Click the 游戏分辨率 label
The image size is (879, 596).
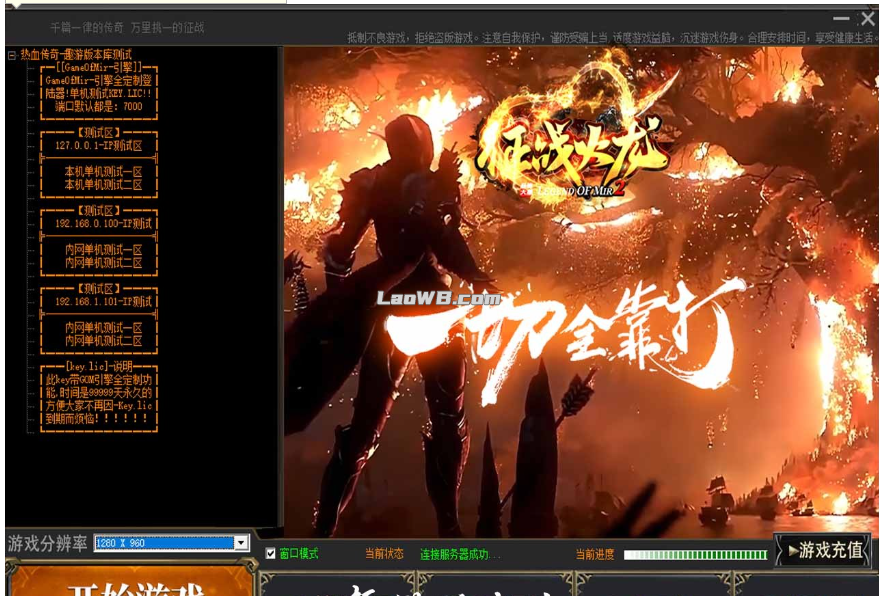[48, 543]
